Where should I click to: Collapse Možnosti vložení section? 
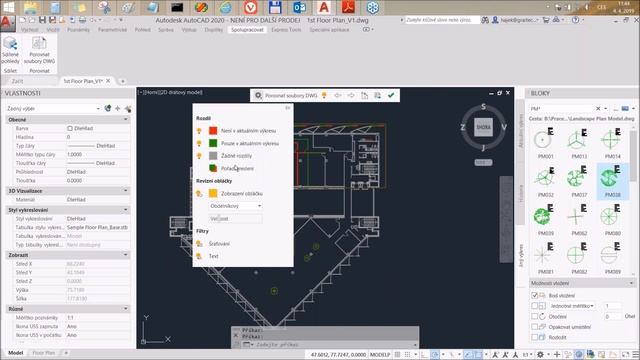[631, 283]
